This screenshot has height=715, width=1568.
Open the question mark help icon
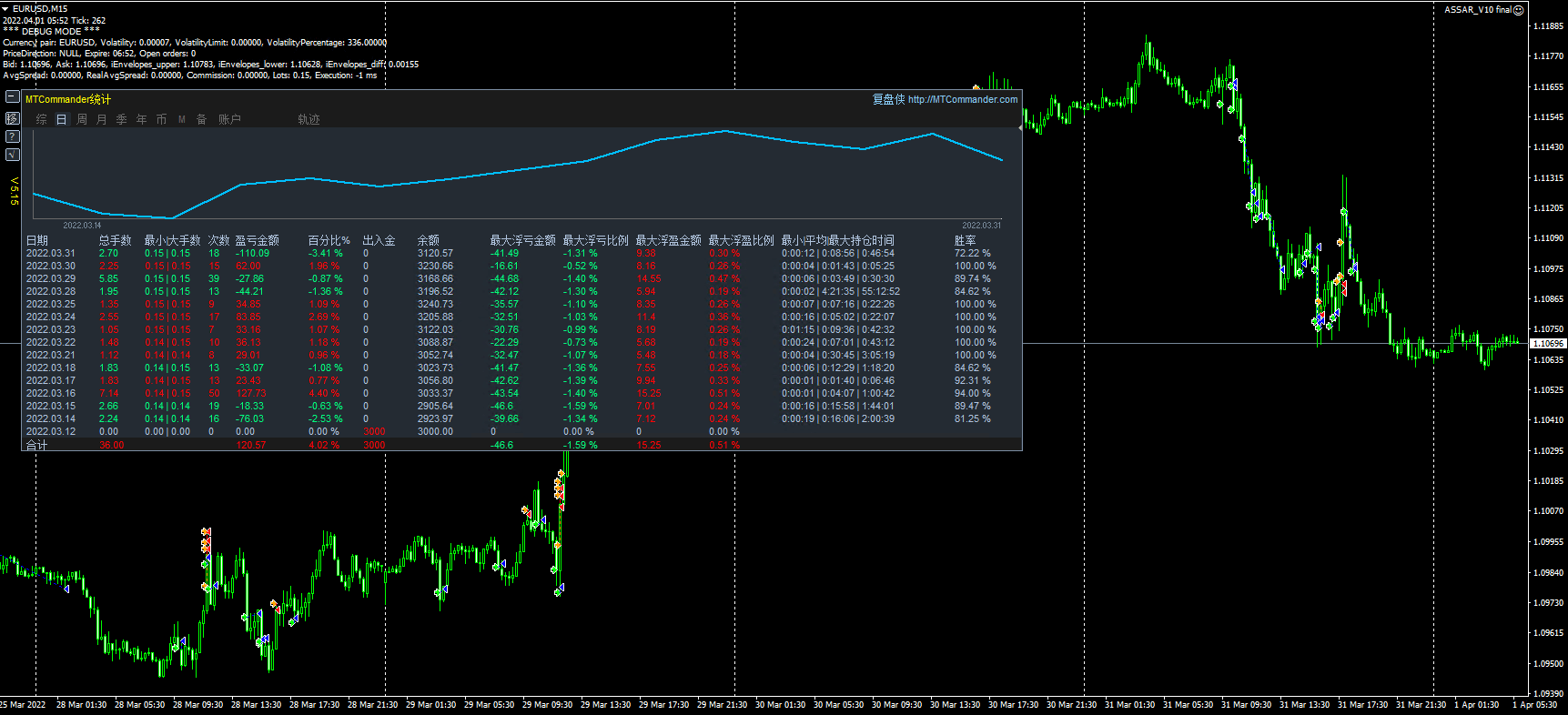[12, 136]
